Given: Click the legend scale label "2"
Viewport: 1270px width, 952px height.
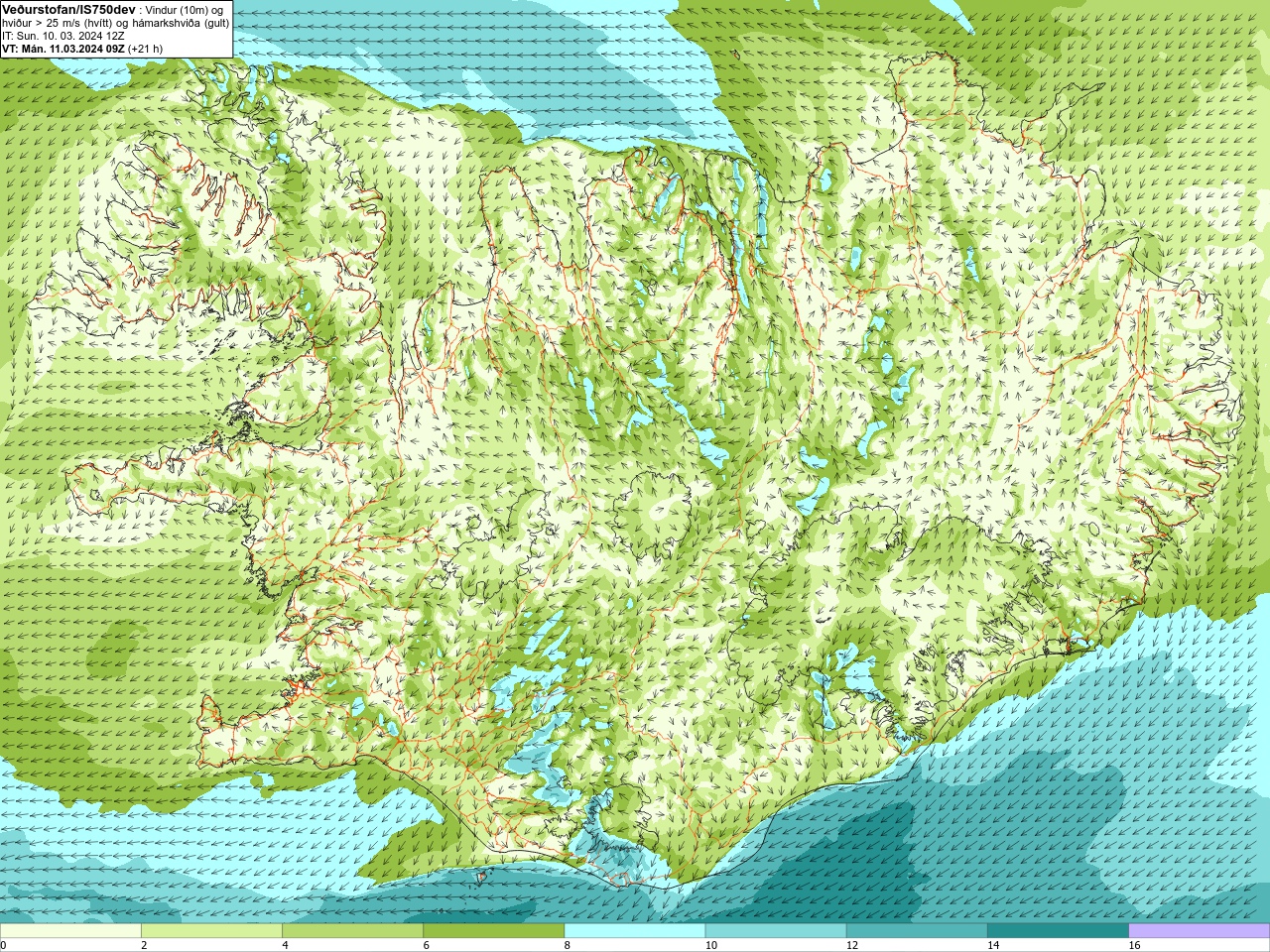Looking at the screenshot, I should [144, 945].
